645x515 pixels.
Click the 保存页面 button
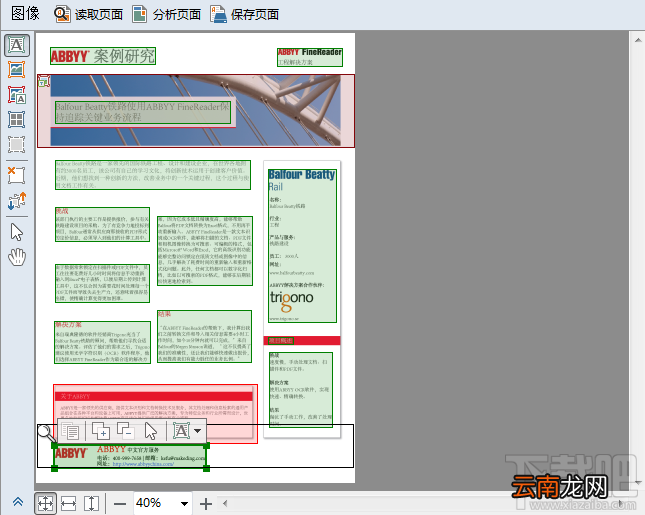(245, 14)
